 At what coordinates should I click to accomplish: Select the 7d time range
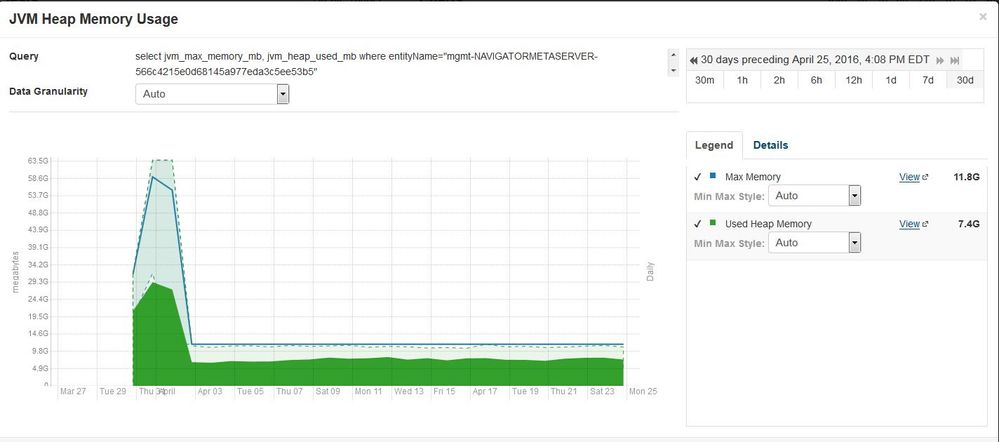click(x=928, y=80)
